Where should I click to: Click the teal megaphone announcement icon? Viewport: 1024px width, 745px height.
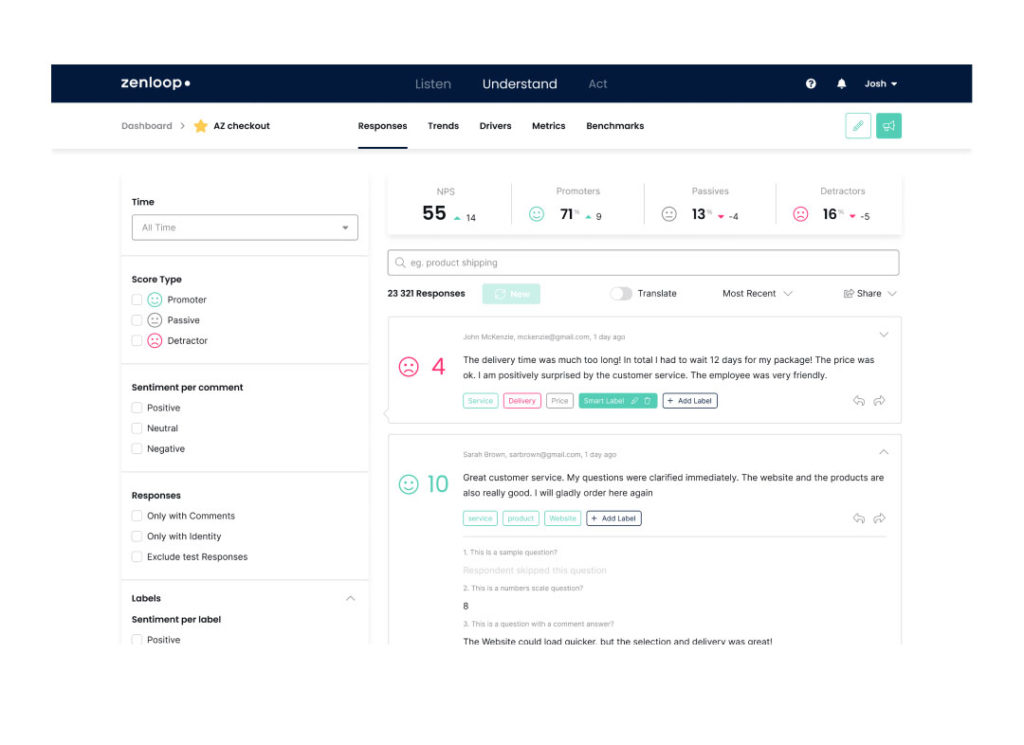[x=889, y=125]
